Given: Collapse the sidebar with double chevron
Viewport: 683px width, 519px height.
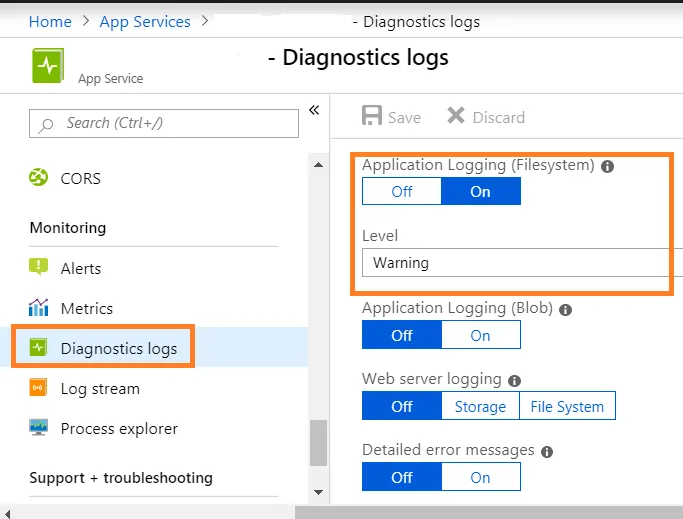Looking at the screenshot, I should 314,110.
